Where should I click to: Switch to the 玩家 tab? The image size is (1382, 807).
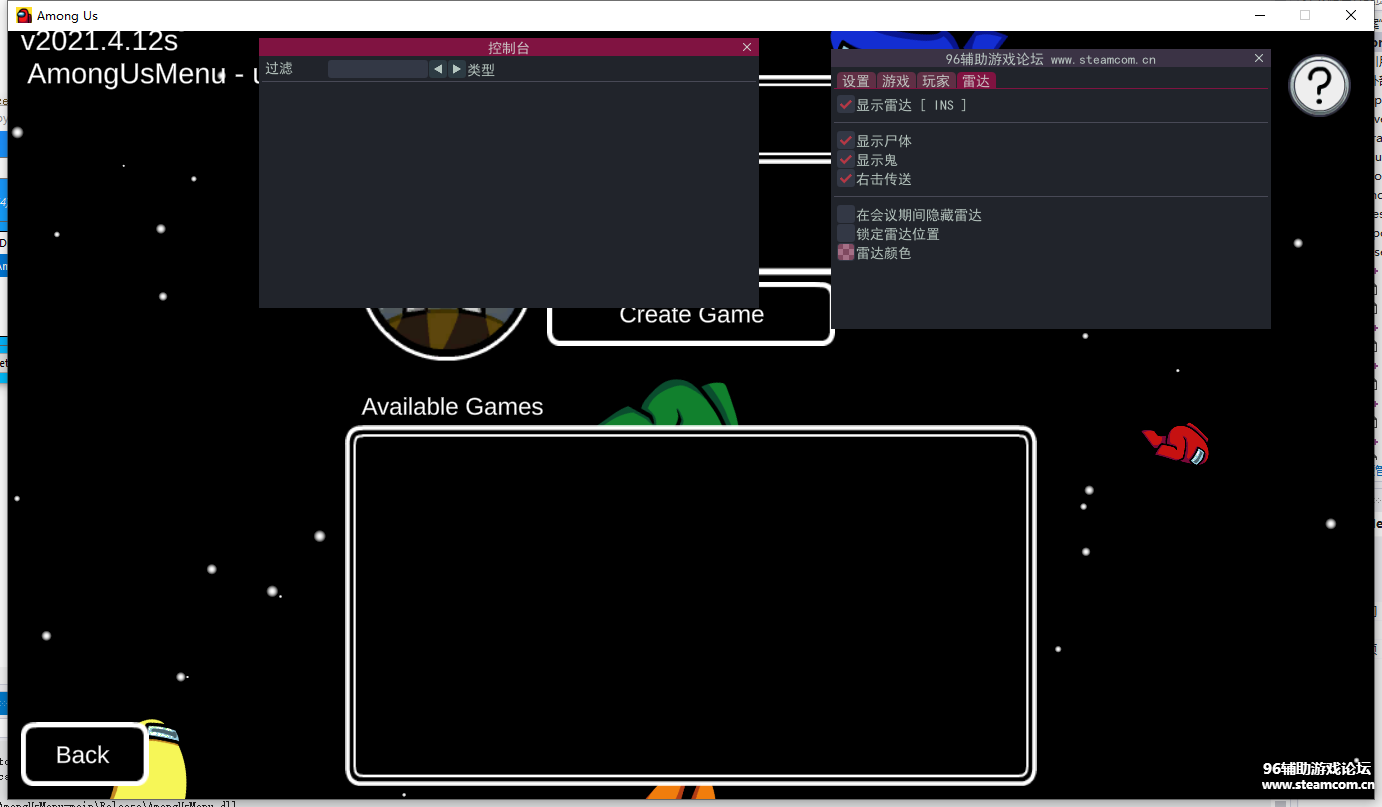pos(936,81)
